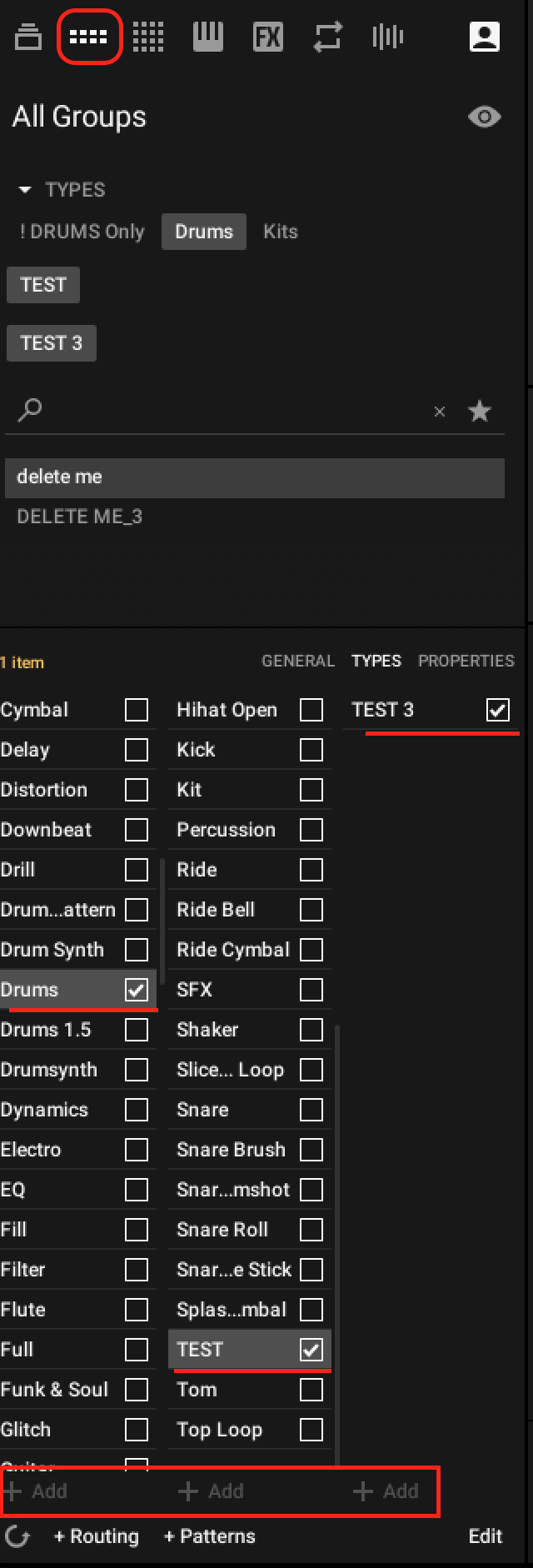Check the Snare type checkbox

(311, 1110)
